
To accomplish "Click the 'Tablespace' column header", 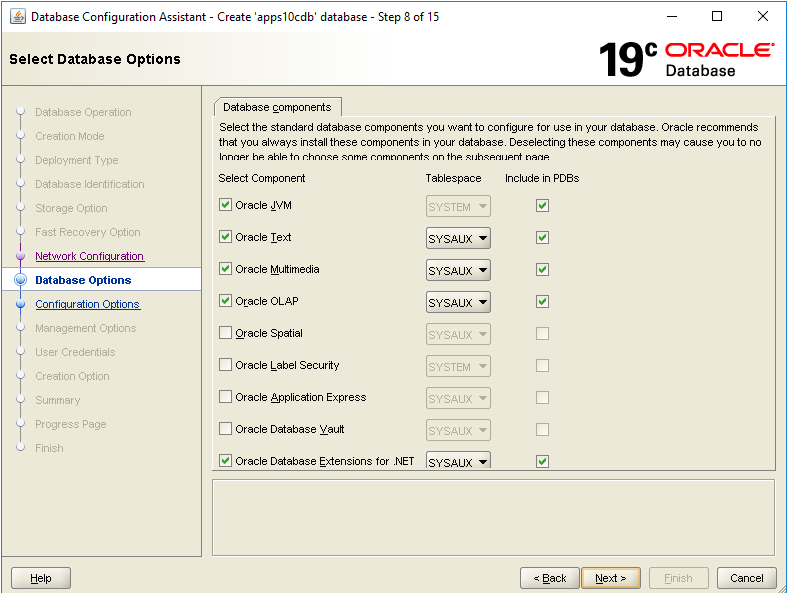I will coord(453,178).
